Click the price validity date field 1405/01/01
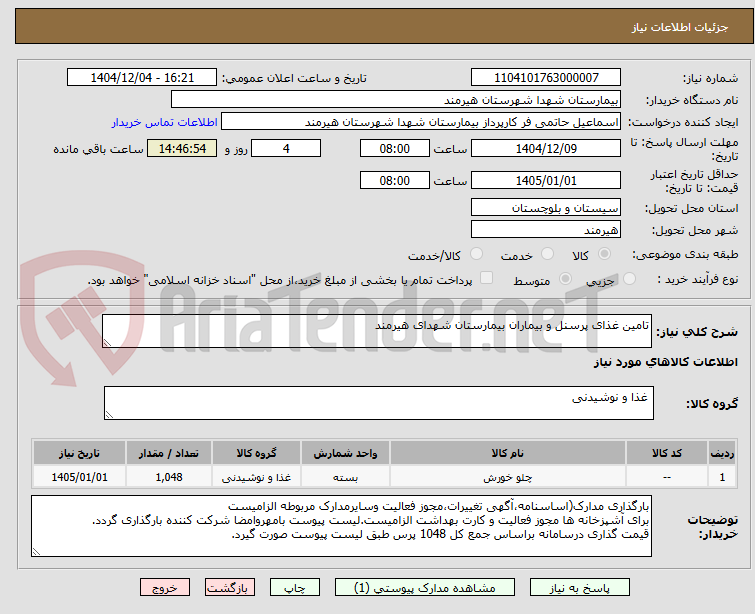 (546, 181)
